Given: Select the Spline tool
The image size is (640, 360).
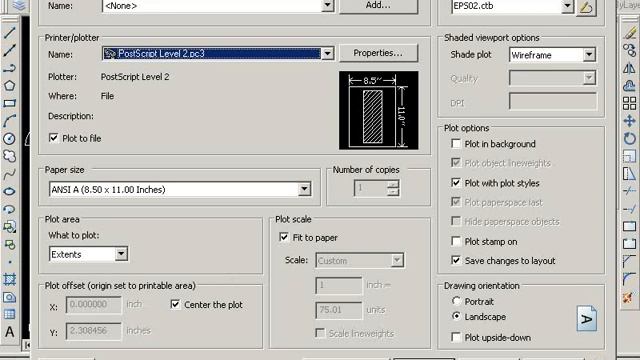Looking at the screenshot, I should (x=9, y=174).
